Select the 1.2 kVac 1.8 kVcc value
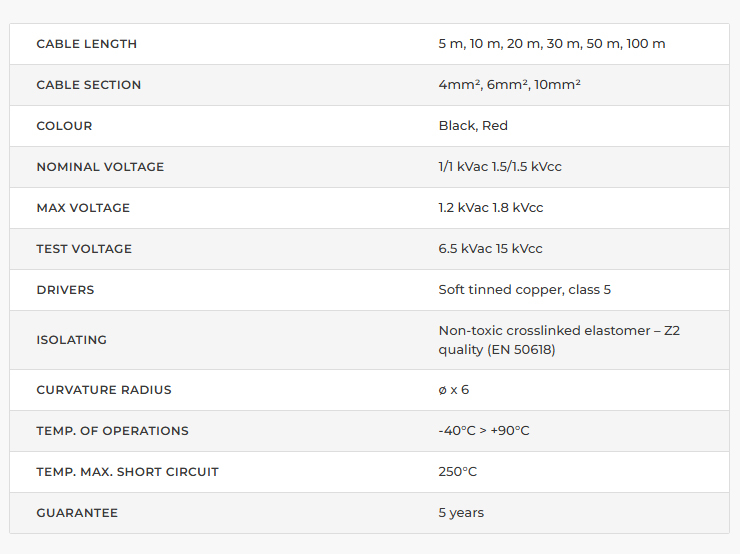Image resolution: width=740 pixels, height=554 pixels. tap(490, 208)
